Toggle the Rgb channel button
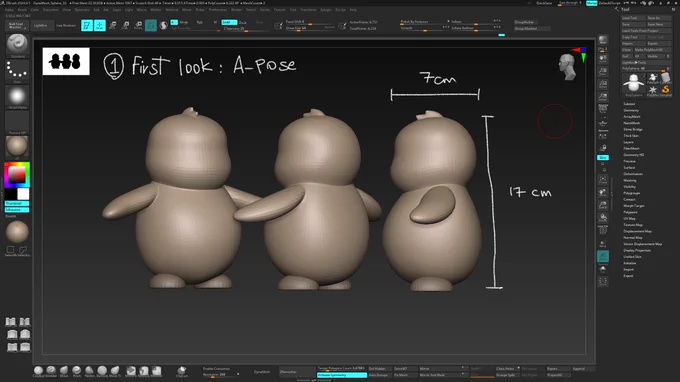The image size is (680, 382). [x=200, y=22]
